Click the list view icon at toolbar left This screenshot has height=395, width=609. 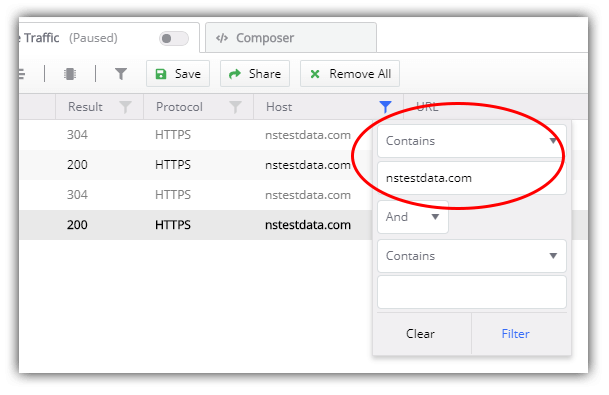(x=21, y=74)
